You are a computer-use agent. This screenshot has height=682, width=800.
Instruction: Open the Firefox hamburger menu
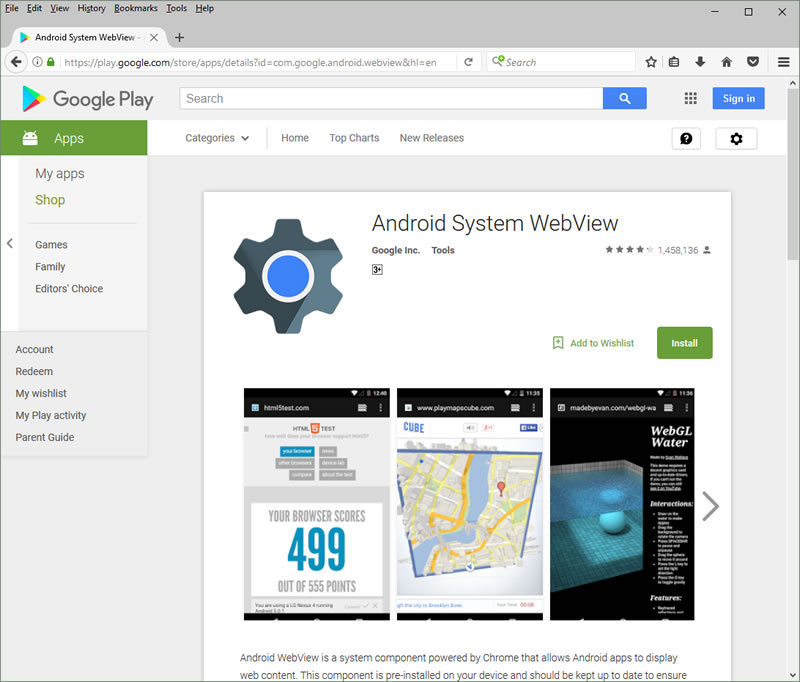pyautogui.click(x=784, y=62)
